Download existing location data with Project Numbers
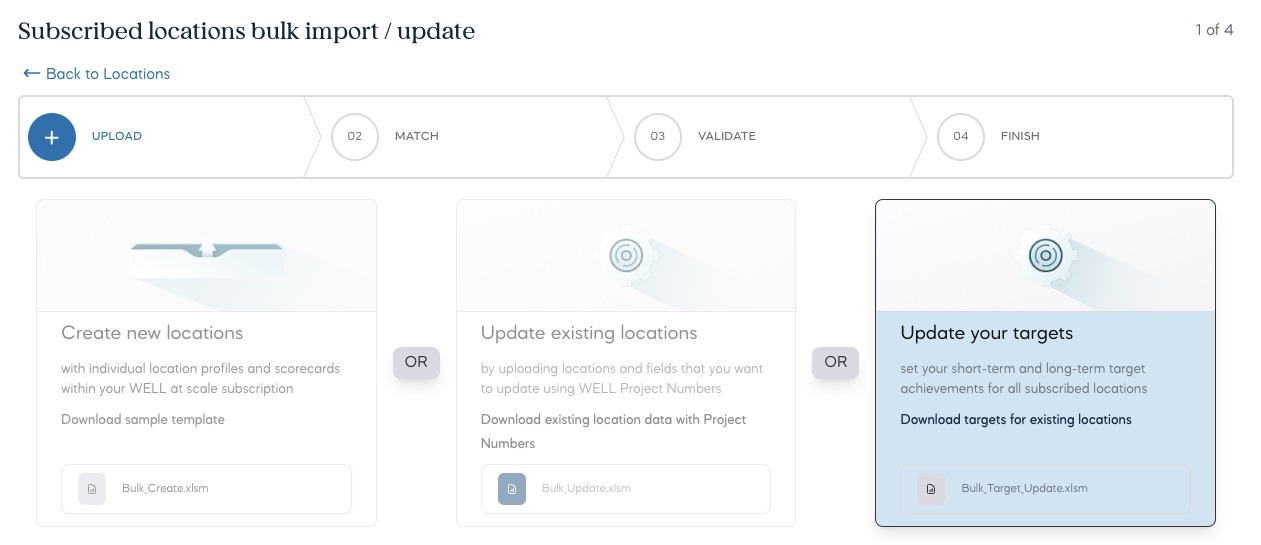 click(614, 431)
